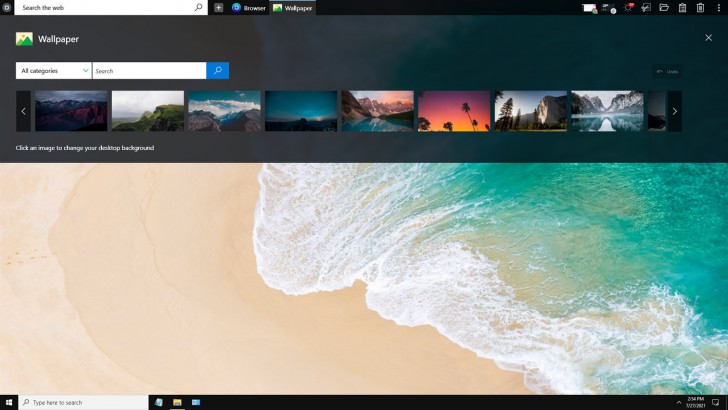The image size is (728, 410).
Task: Open the notification action center
Action: click(715, 402)
